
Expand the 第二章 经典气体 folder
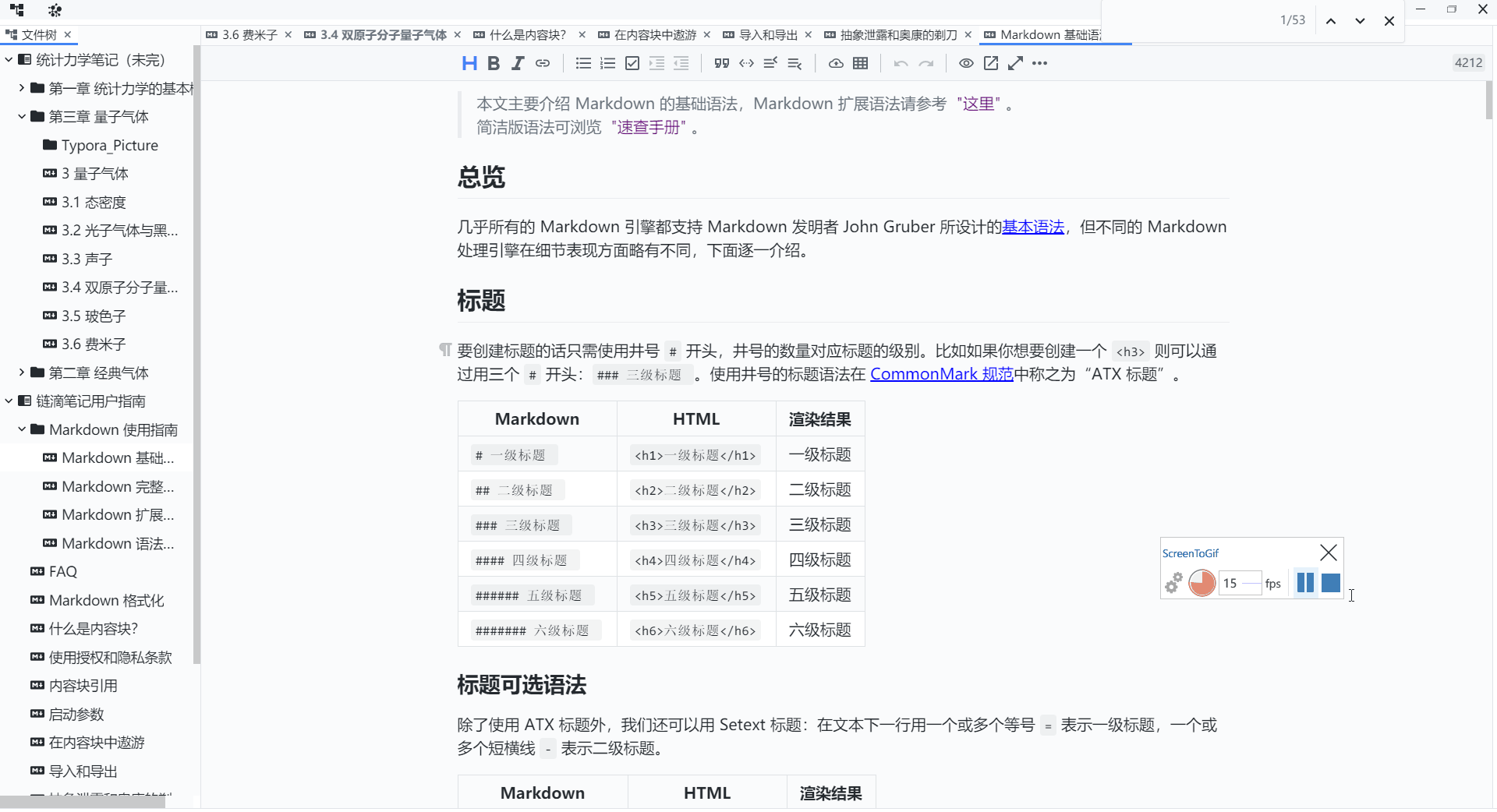(22, 372)
